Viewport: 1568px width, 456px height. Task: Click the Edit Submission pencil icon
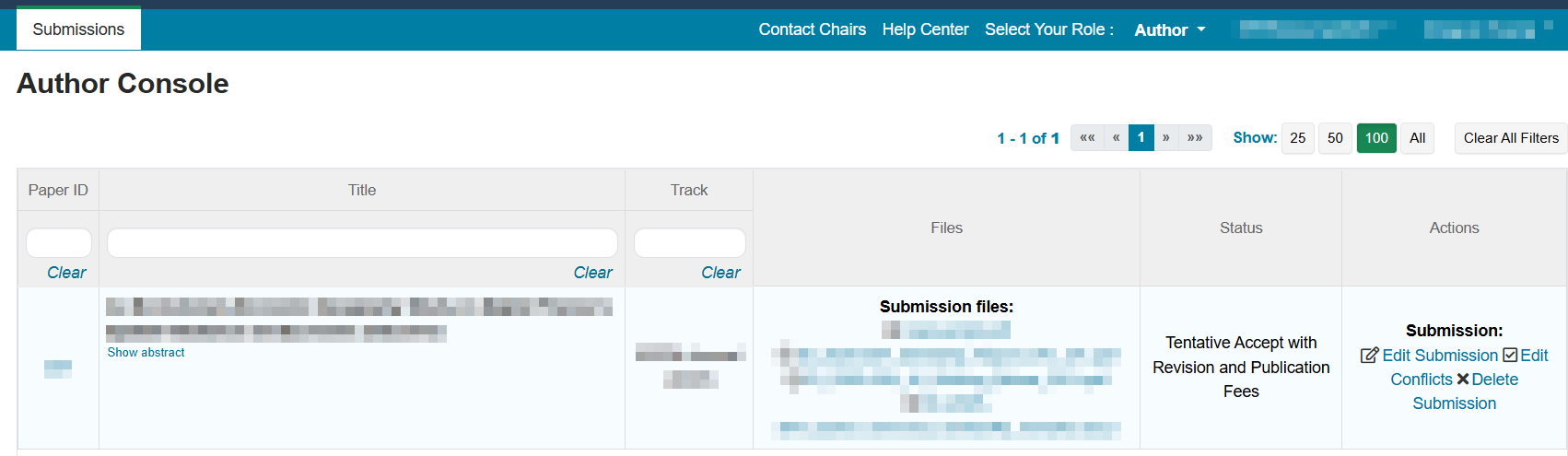click(1369, 356)
